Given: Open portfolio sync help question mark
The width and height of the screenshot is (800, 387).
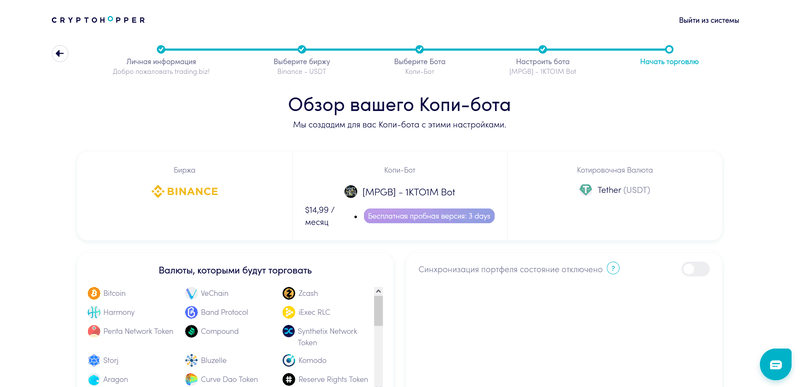Looking at the screenshot, I should [613, 268].
